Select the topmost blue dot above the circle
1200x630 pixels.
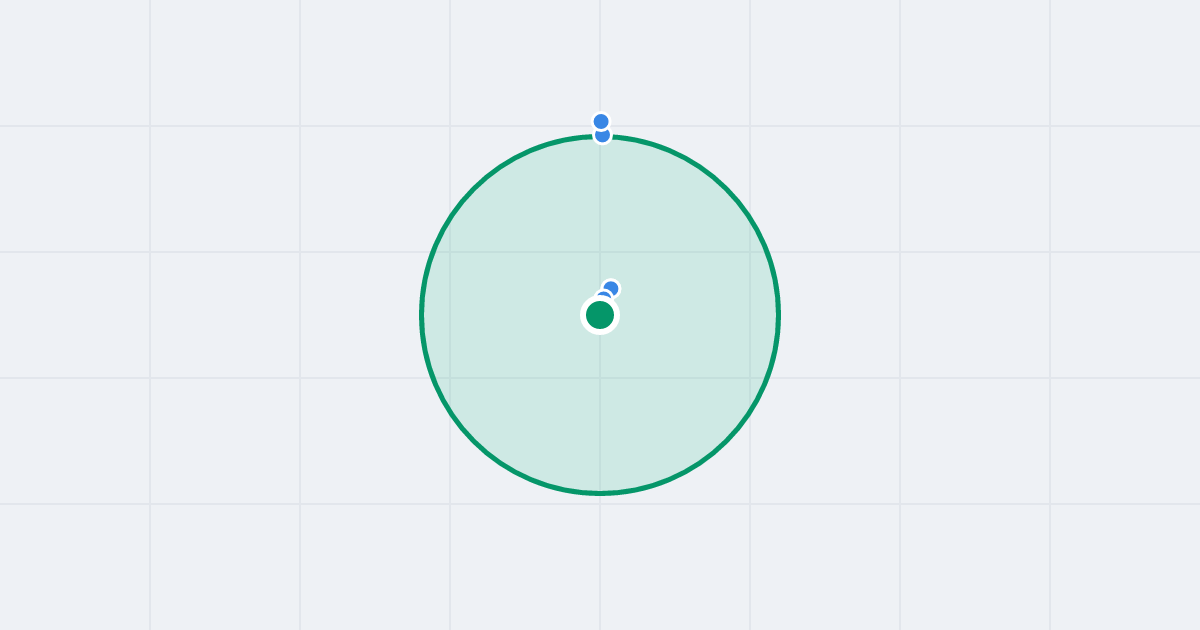[601, 121]
